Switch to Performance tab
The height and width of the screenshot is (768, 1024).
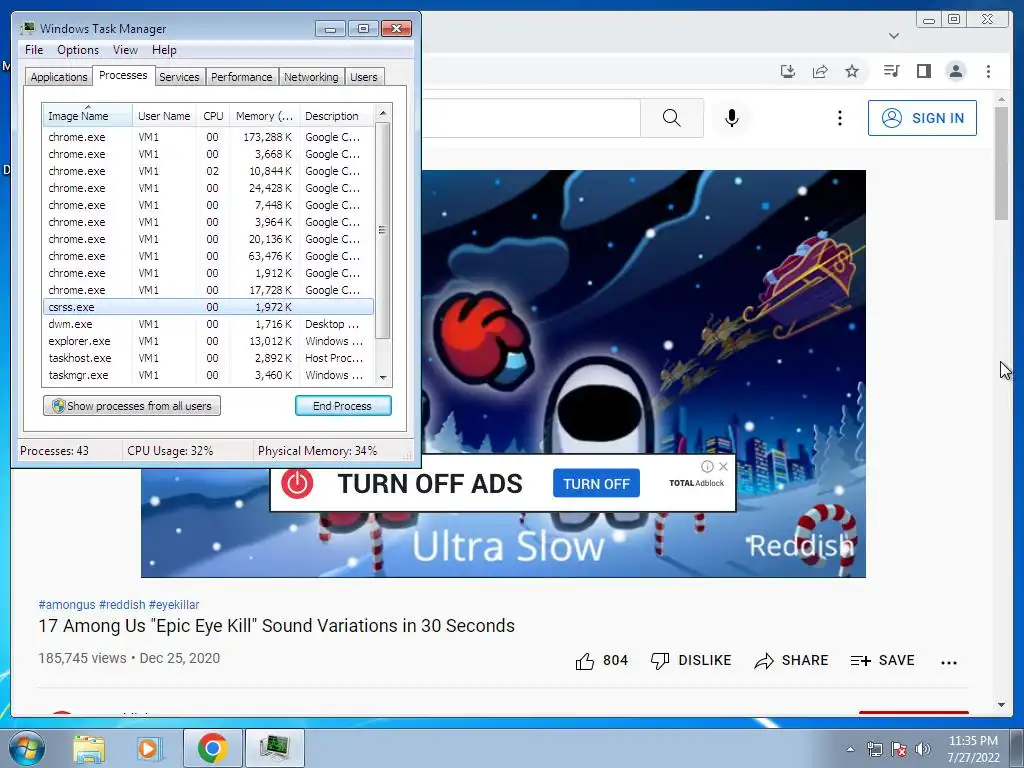pyautogui.click(x=242, y=77)
